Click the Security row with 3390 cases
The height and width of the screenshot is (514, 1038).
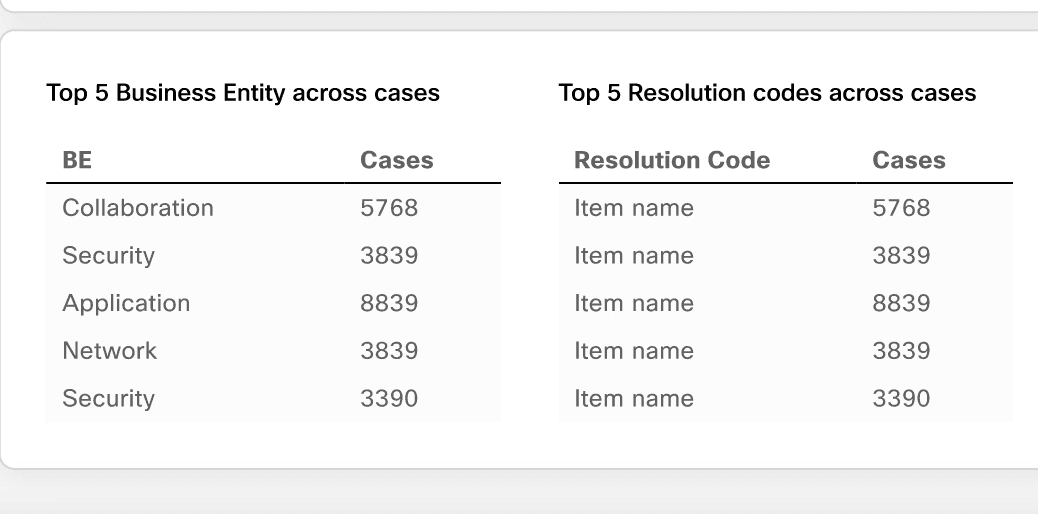pyautogui.click(x=273, y=399)
